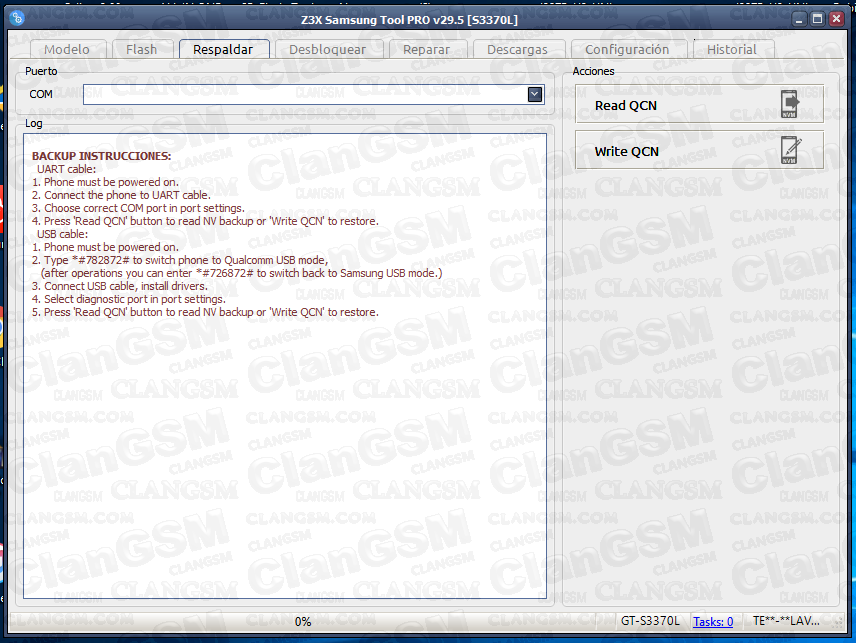Switch to the Modelo tab

67,49
